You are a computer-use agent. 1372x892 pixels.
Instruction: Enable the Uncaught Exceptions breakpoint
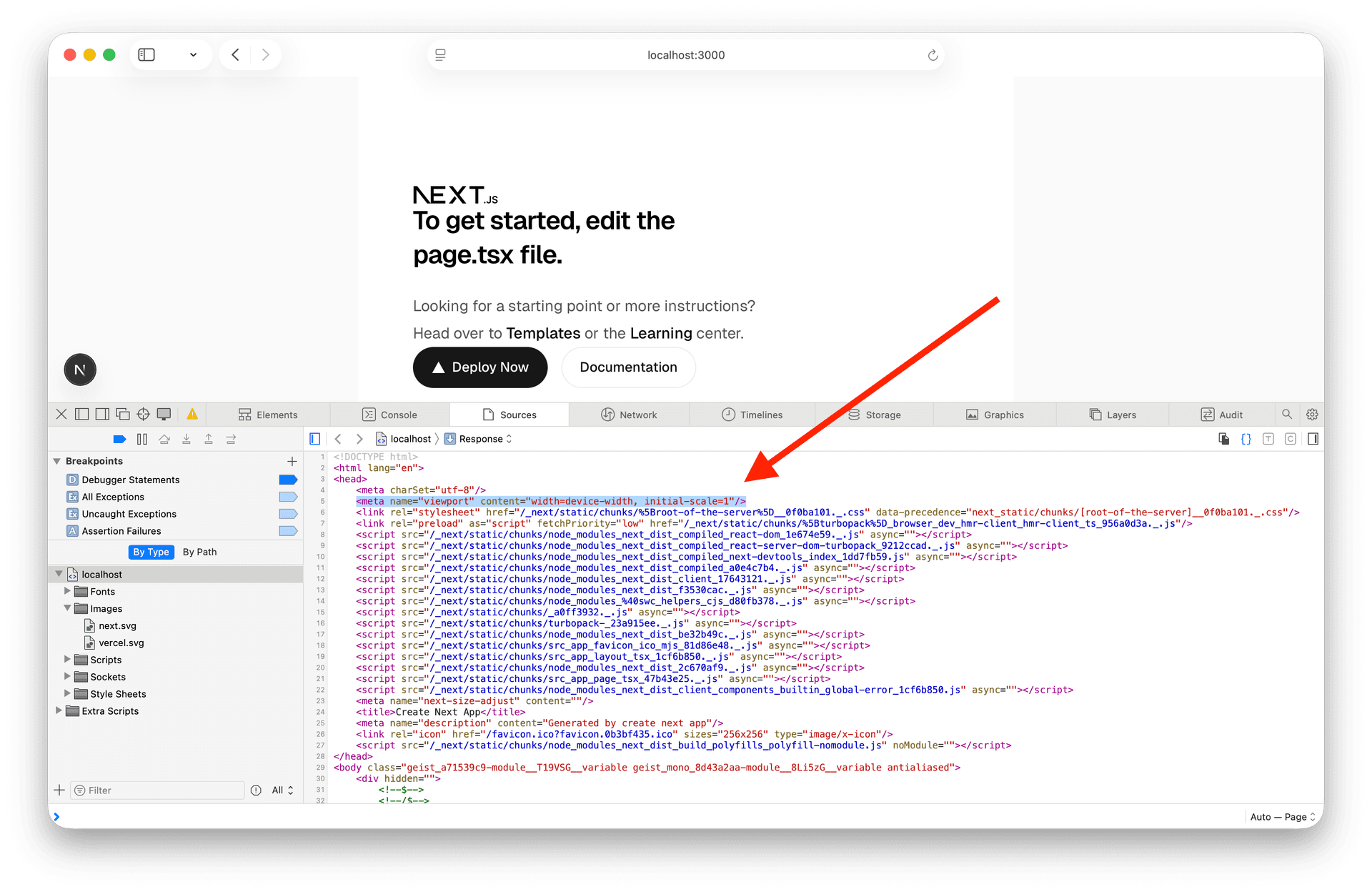[288, 514]
